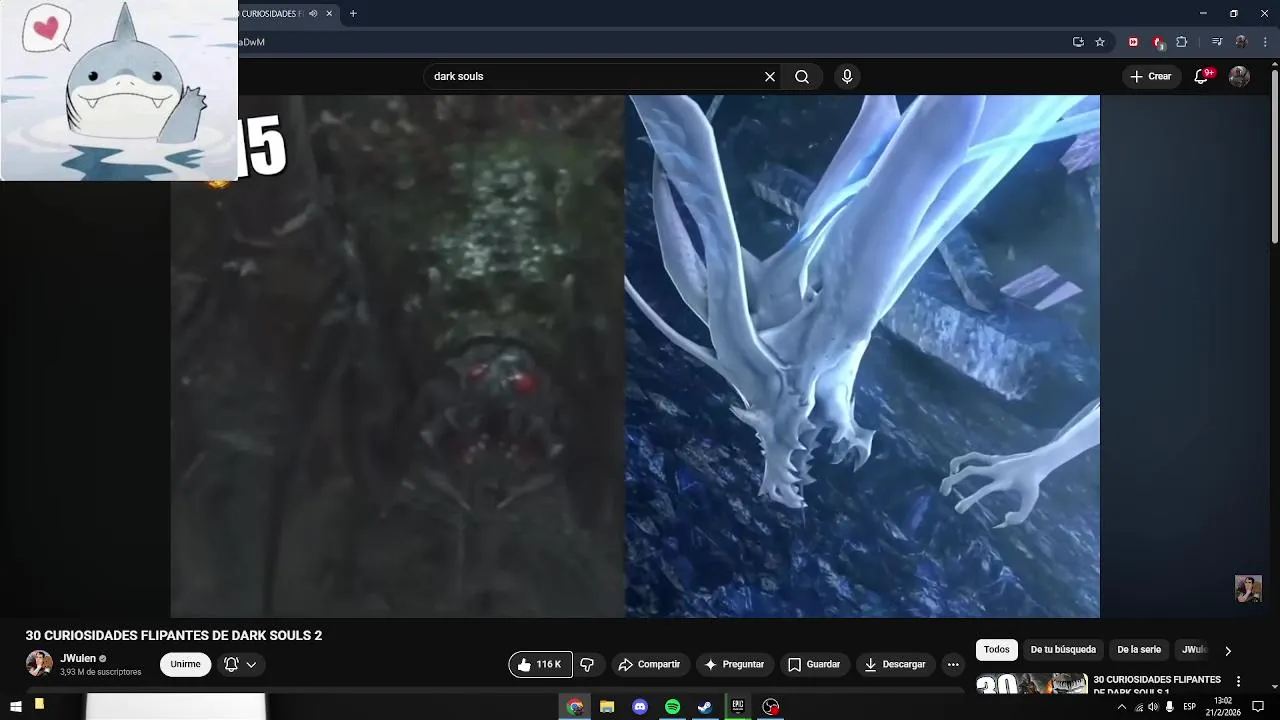The height and width of the screenshot is (720, 1280).
Task: Open the taskbar clock and calendar
Action: click(1223, 707)
